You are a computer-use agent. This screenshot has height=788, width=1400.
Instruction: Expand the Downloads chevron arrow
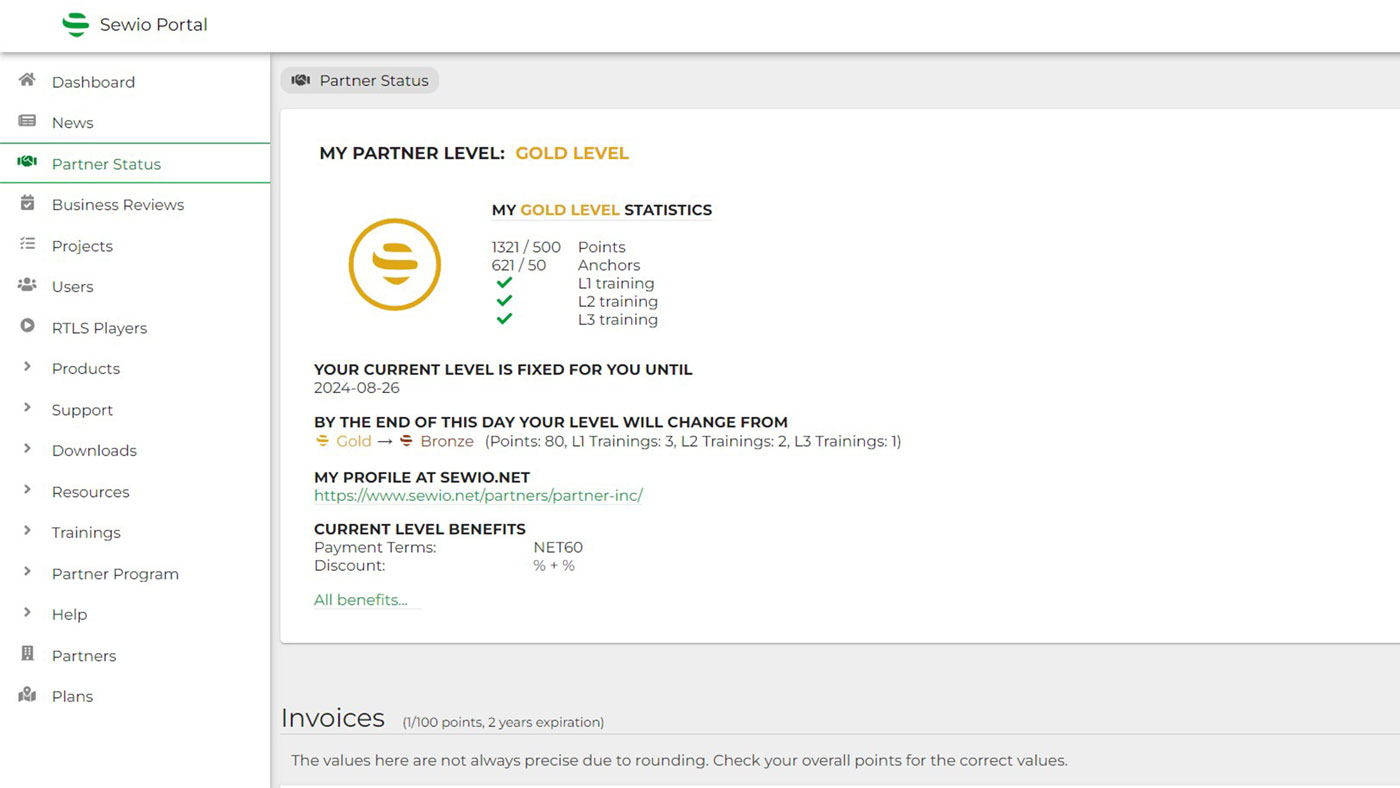coord(27,449)
